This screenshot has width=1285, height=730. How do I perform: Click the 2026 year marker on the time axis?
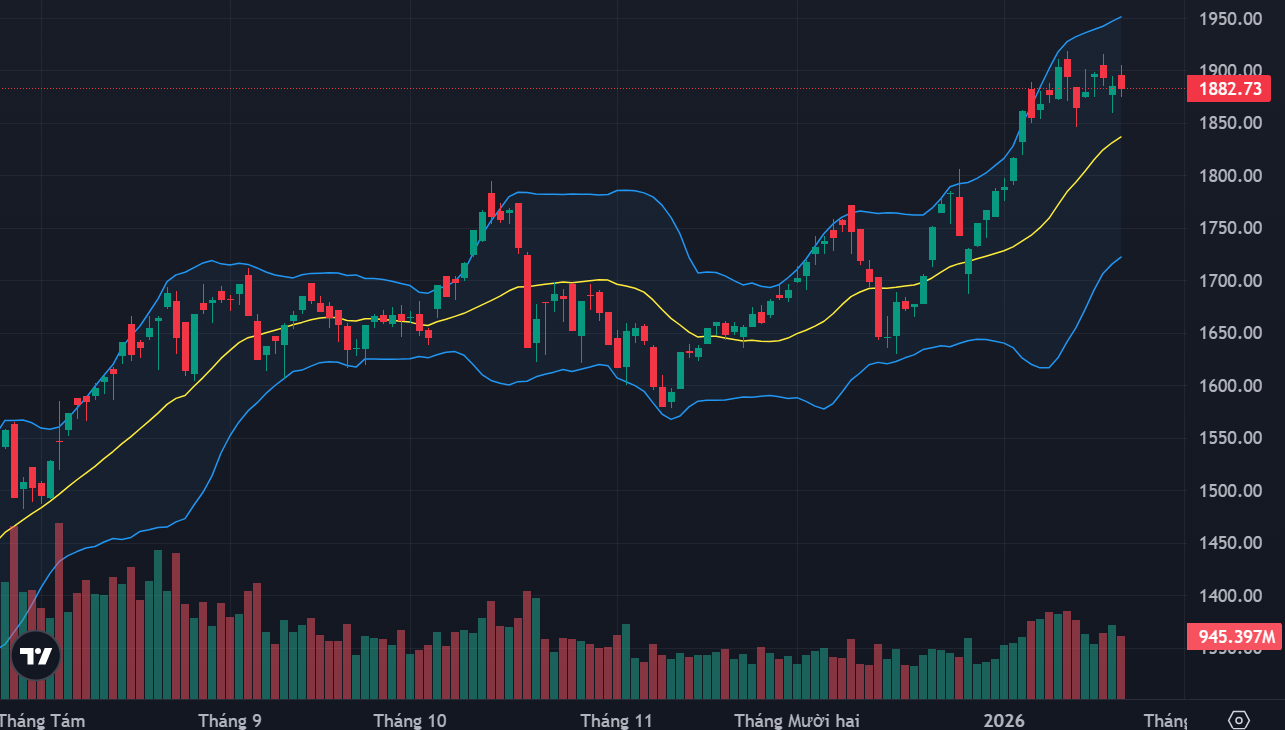tap(1003, 720)
